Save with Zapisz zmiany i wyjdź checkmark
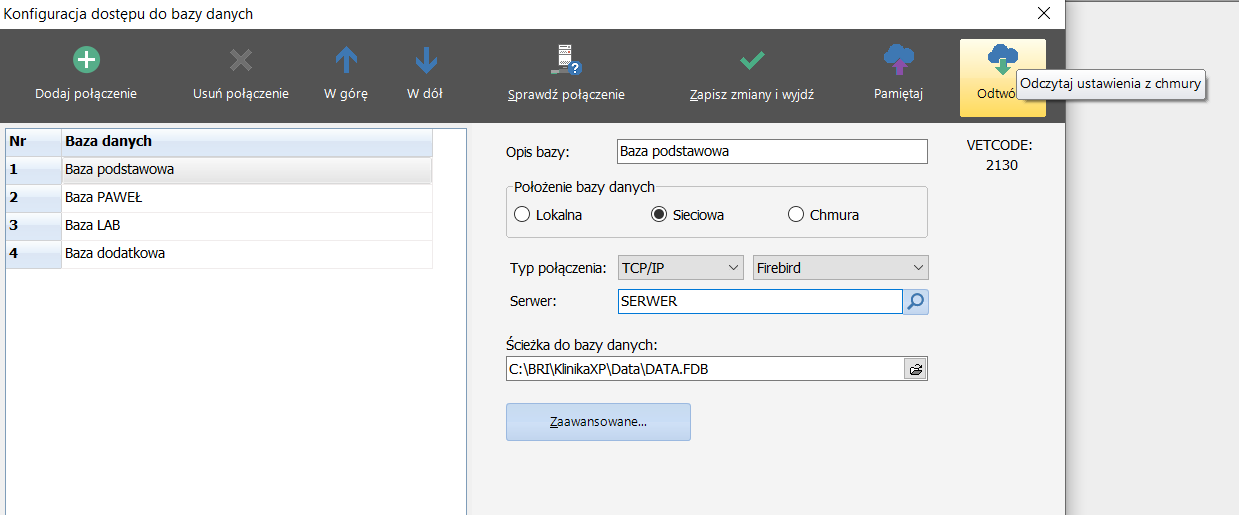1239x515 pixels. pyautogui.click(x=752, y=61)
